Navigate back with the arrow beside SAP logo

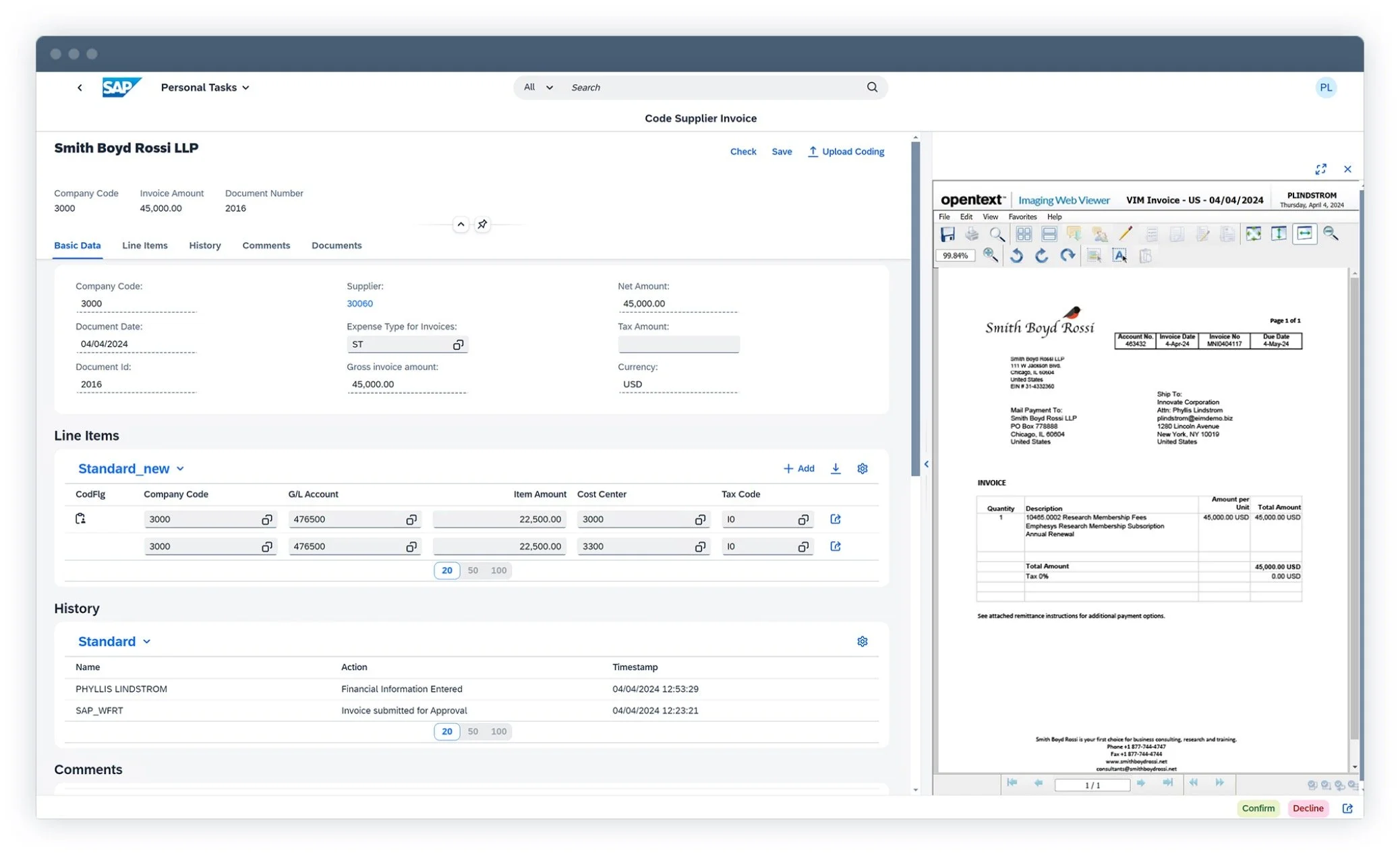80,88
